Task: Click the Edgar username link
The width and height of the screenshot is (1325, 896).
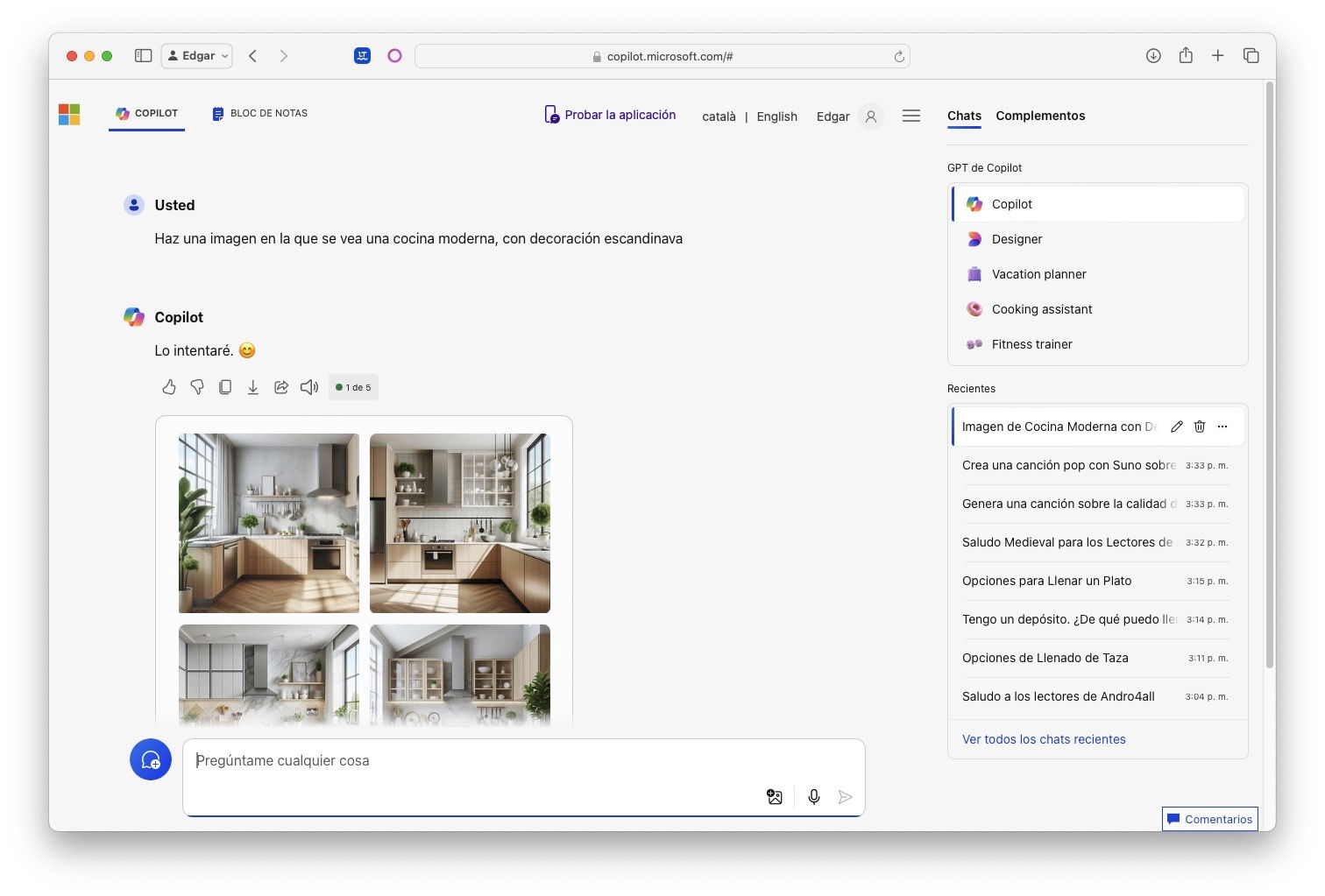Action: click(x=833, y=116)
